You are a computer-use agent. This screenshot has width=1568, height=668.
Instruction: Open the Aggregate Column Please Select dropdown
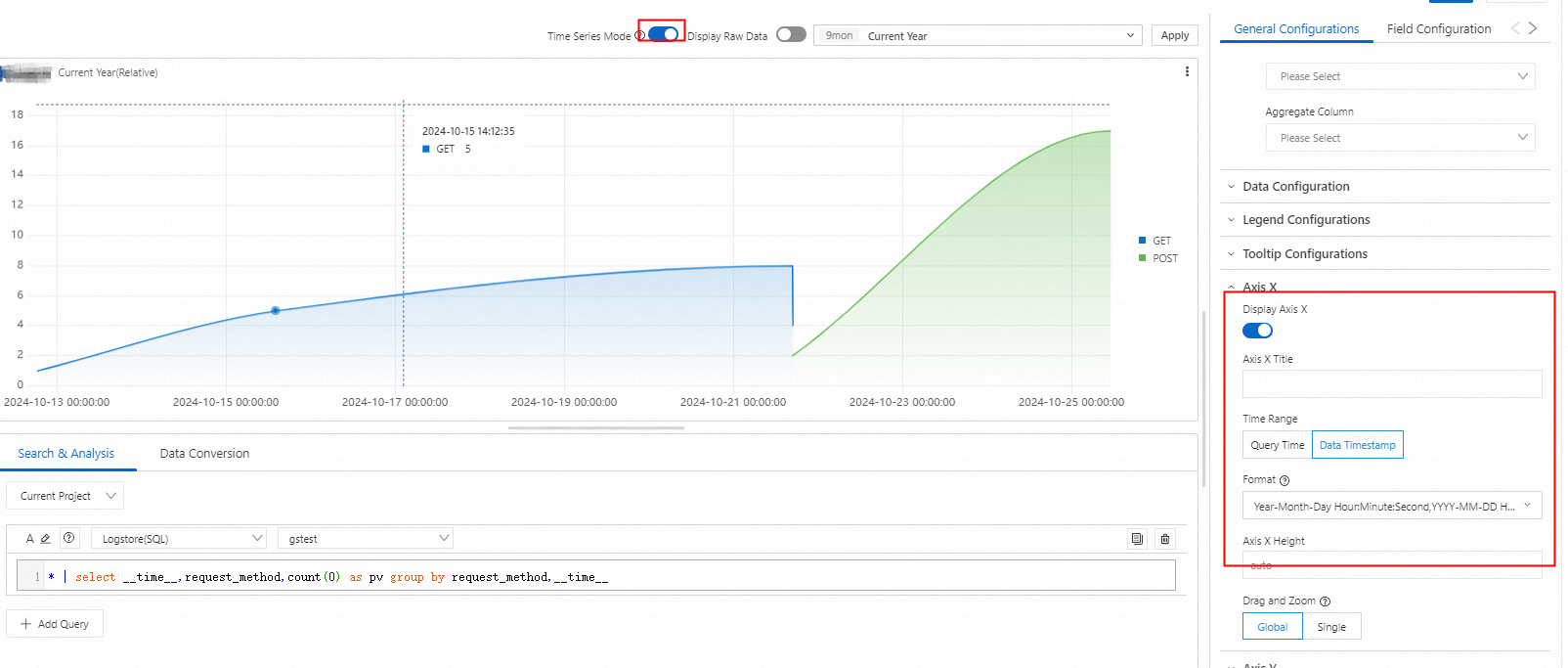click(1400, 138)
